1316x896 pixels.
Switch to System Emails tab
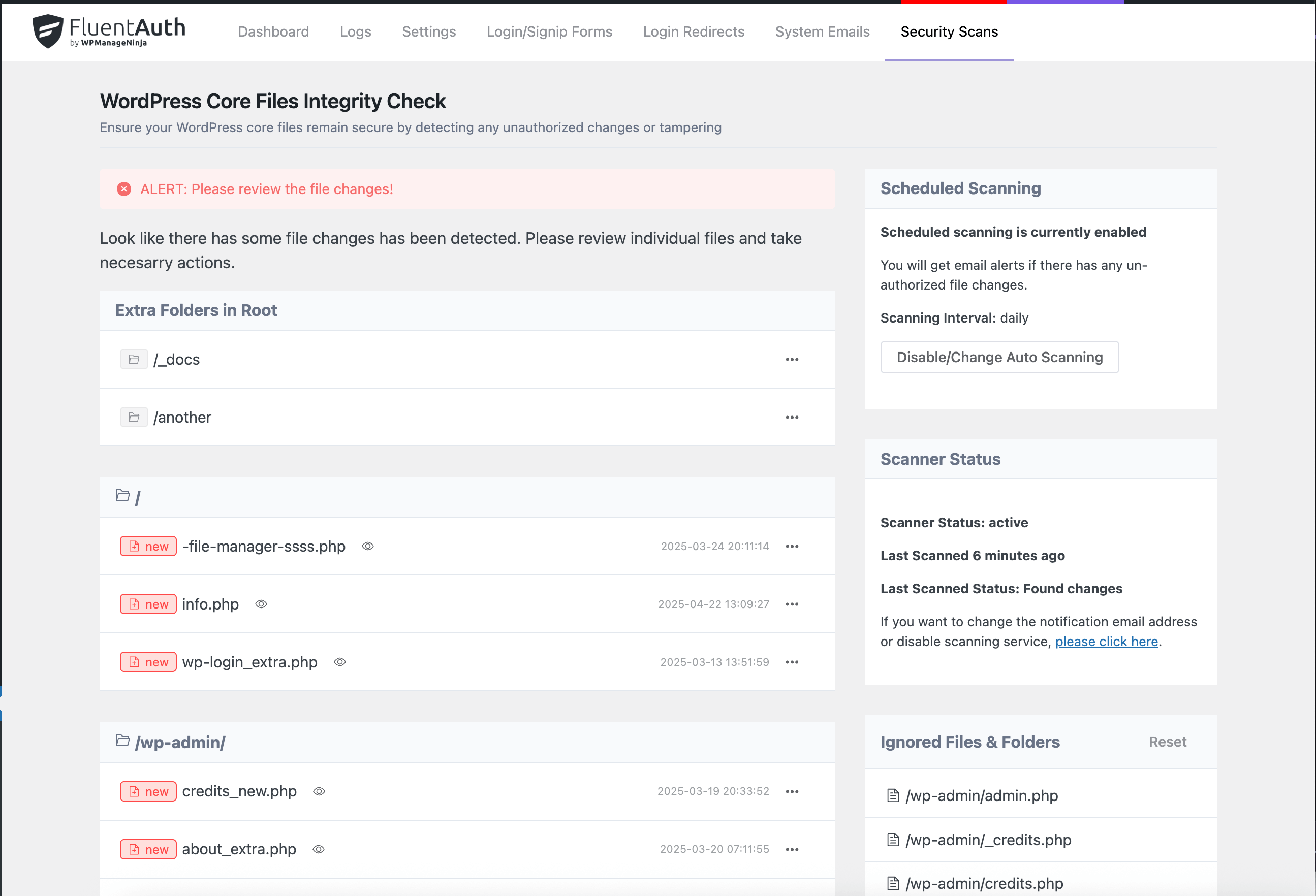point(823,31)
